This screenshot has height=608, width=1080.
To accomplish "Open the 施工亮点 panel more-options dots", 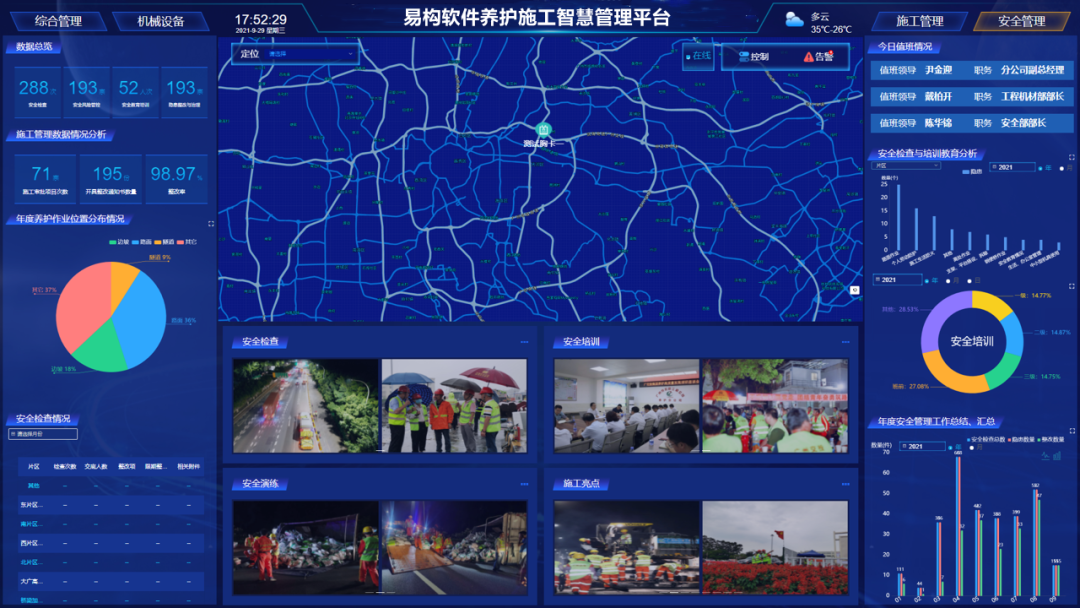I will 846,484.
